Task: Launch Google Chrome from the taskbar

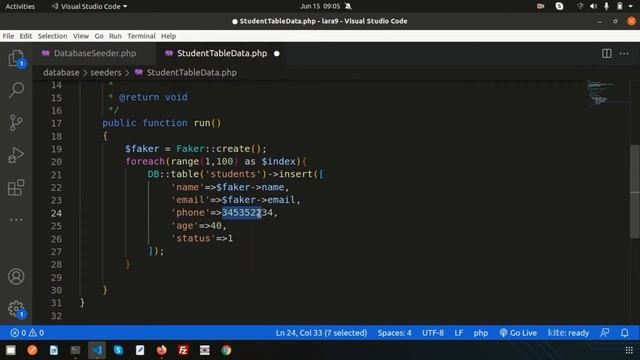Action: [226, 350]
